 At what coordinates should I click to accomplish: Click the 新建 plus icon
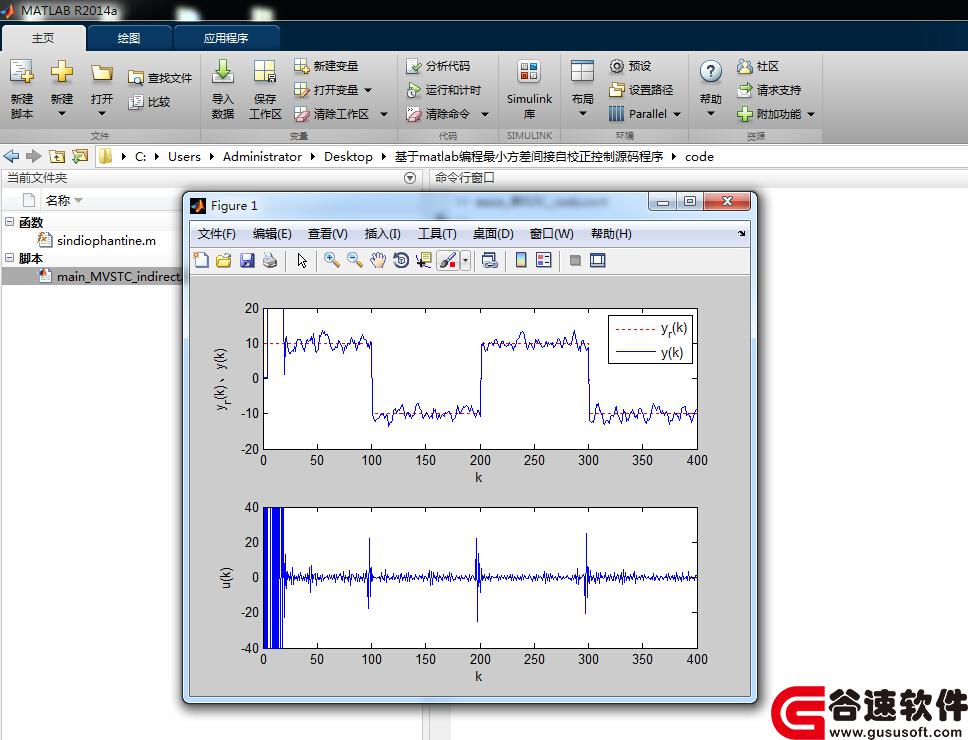click(x=62, y=72)
